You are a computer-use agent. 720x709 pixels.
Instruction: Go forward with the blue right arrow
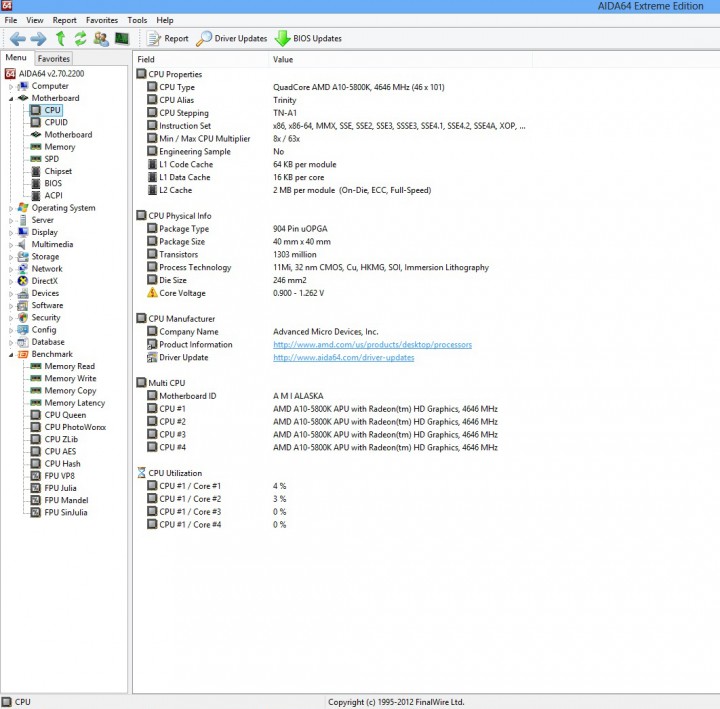[x=39, y=39]
